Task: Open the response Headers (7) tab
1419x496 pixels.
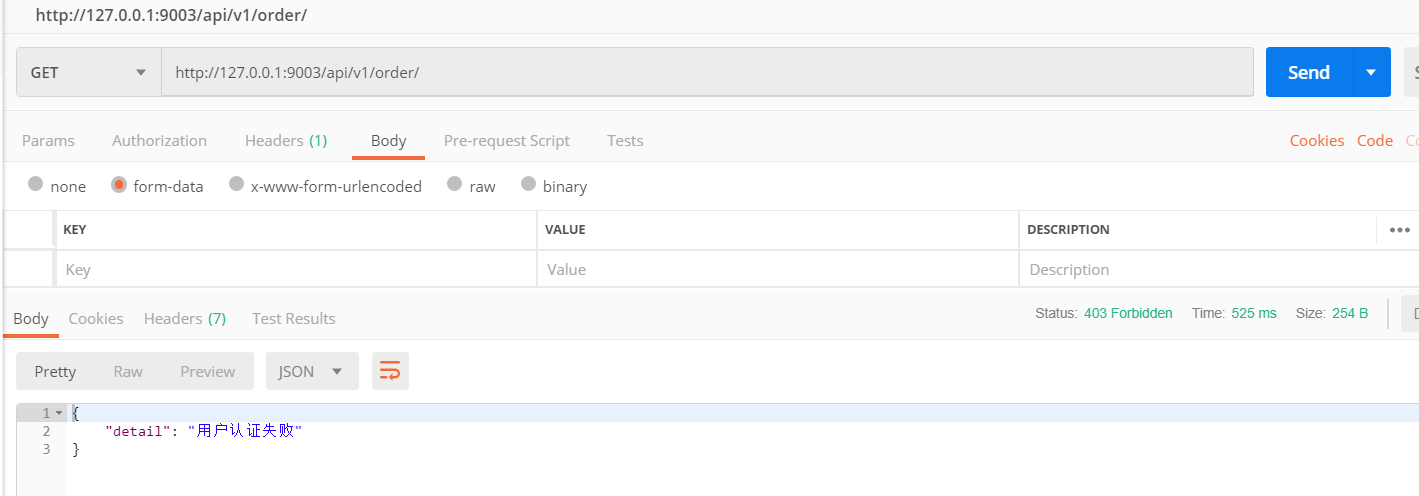Action: (185, 318)
